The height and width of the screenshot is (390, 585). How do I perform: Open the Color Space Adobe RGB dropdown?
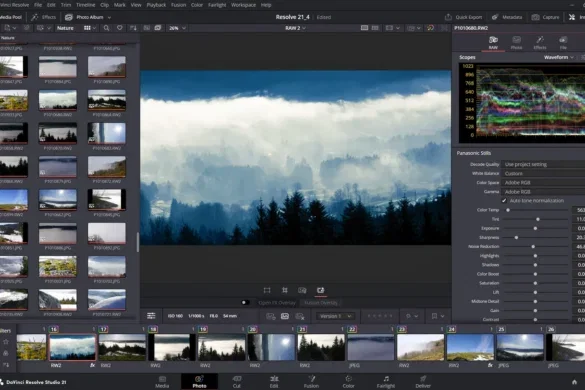[543, 182]
